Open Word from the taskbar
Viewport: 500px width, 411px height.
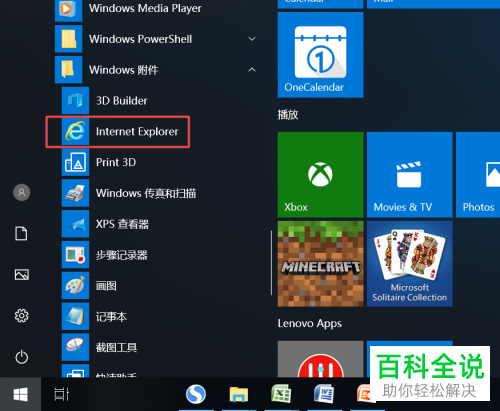[324, 394]
